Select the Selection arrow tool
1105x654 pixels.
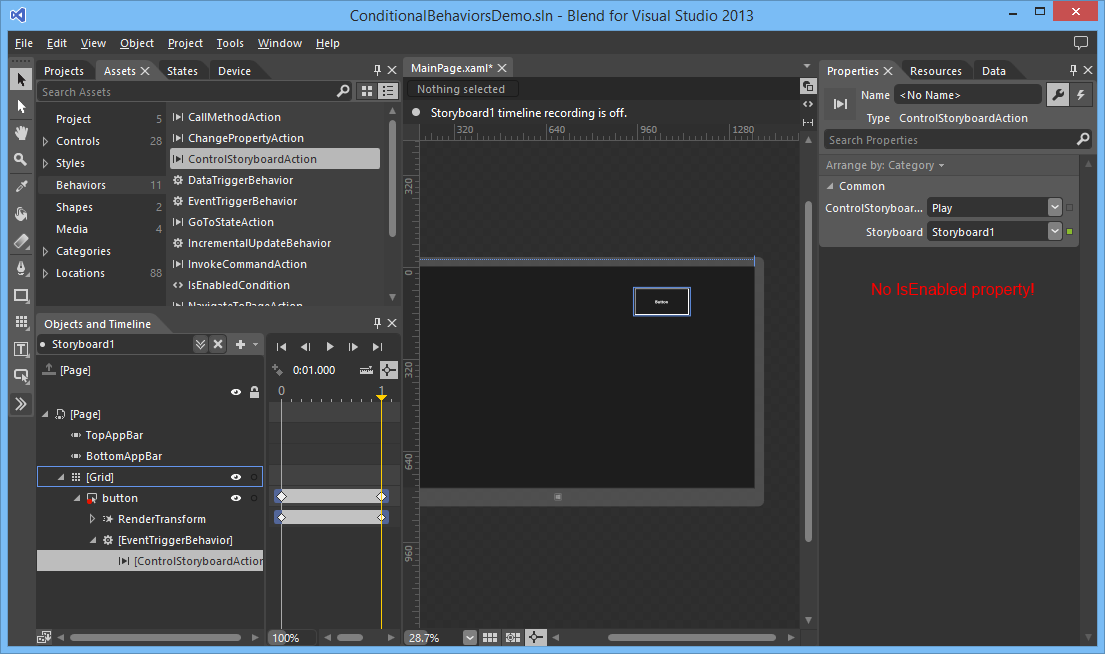[21, 79]
